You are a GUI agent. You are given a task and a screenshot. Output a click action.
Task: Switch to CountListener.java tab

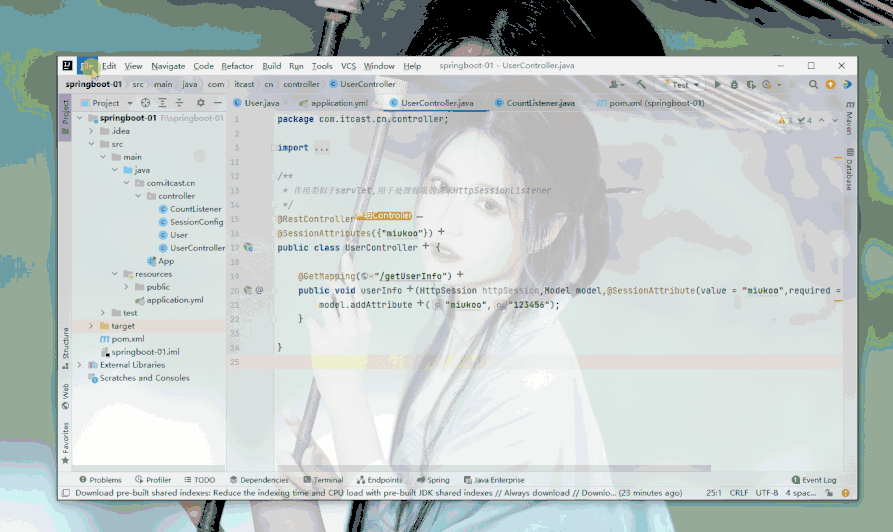[535, 103]
